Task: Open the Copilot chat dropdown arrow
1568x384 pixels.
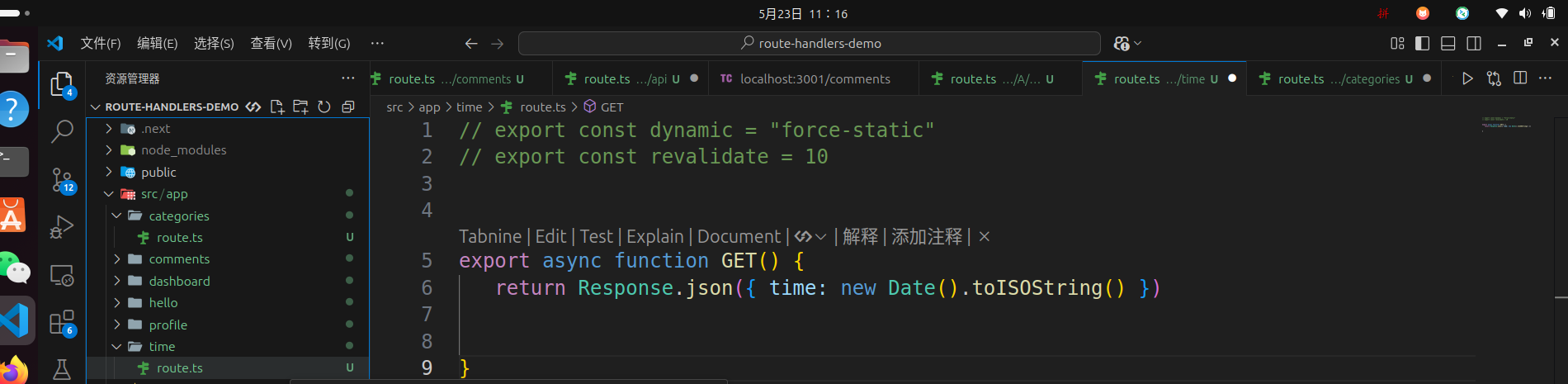Action: (1138, 43)
